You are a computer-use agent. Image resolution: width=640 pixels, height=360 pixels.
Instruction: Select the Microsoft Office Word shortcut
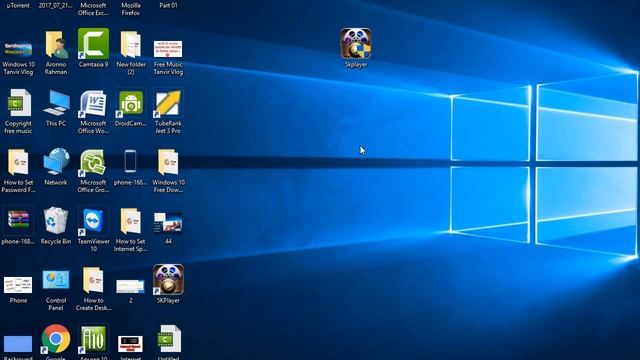(x=93, y=103)
